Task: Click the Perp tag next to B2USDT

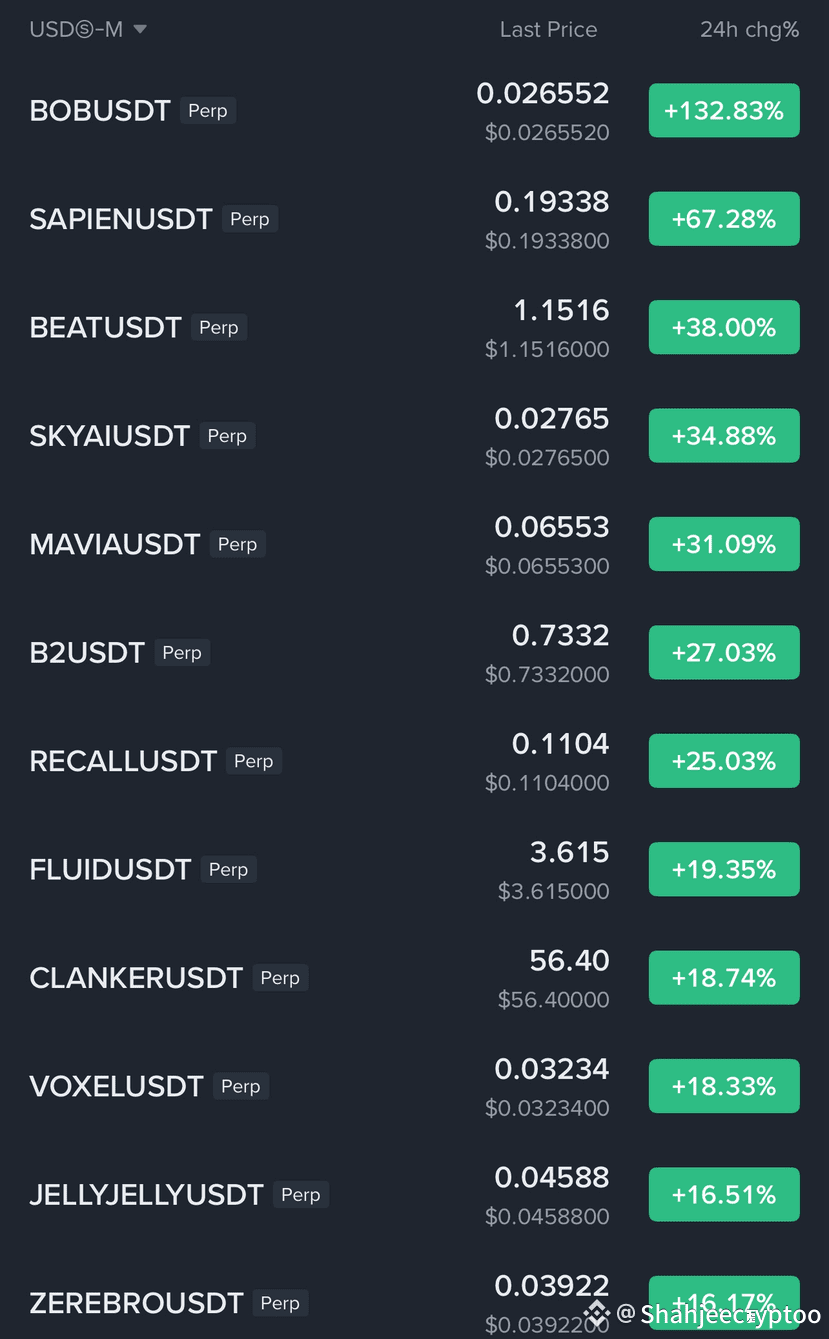Action: (x=182, y=653)
